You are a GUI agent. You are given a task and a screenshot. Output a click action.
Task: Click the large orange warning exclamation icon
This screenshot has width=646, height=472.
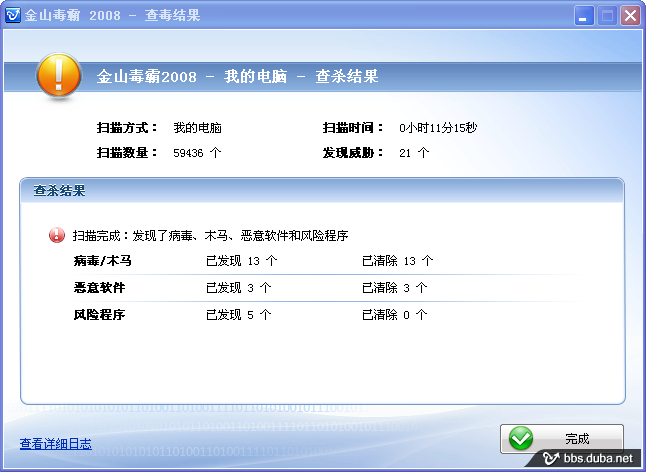coord(59,76)
